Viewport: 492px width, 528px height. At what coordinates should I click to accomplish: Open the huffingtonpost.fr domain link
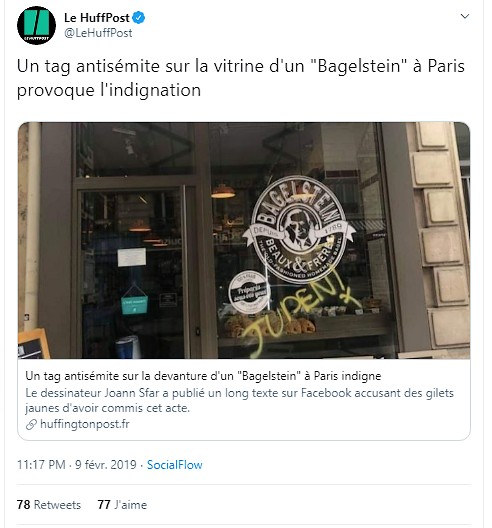click(x=85, y=424)
